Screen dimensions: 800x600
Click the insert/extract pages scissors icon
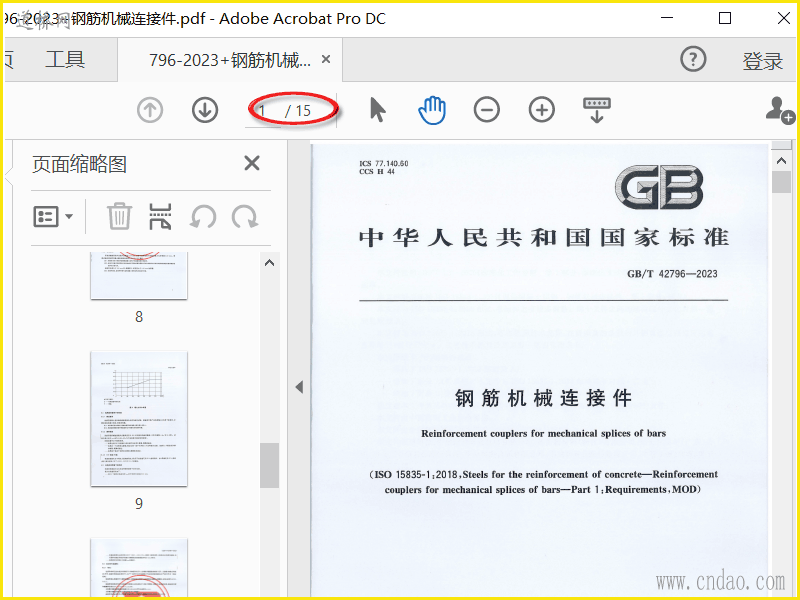160,216
